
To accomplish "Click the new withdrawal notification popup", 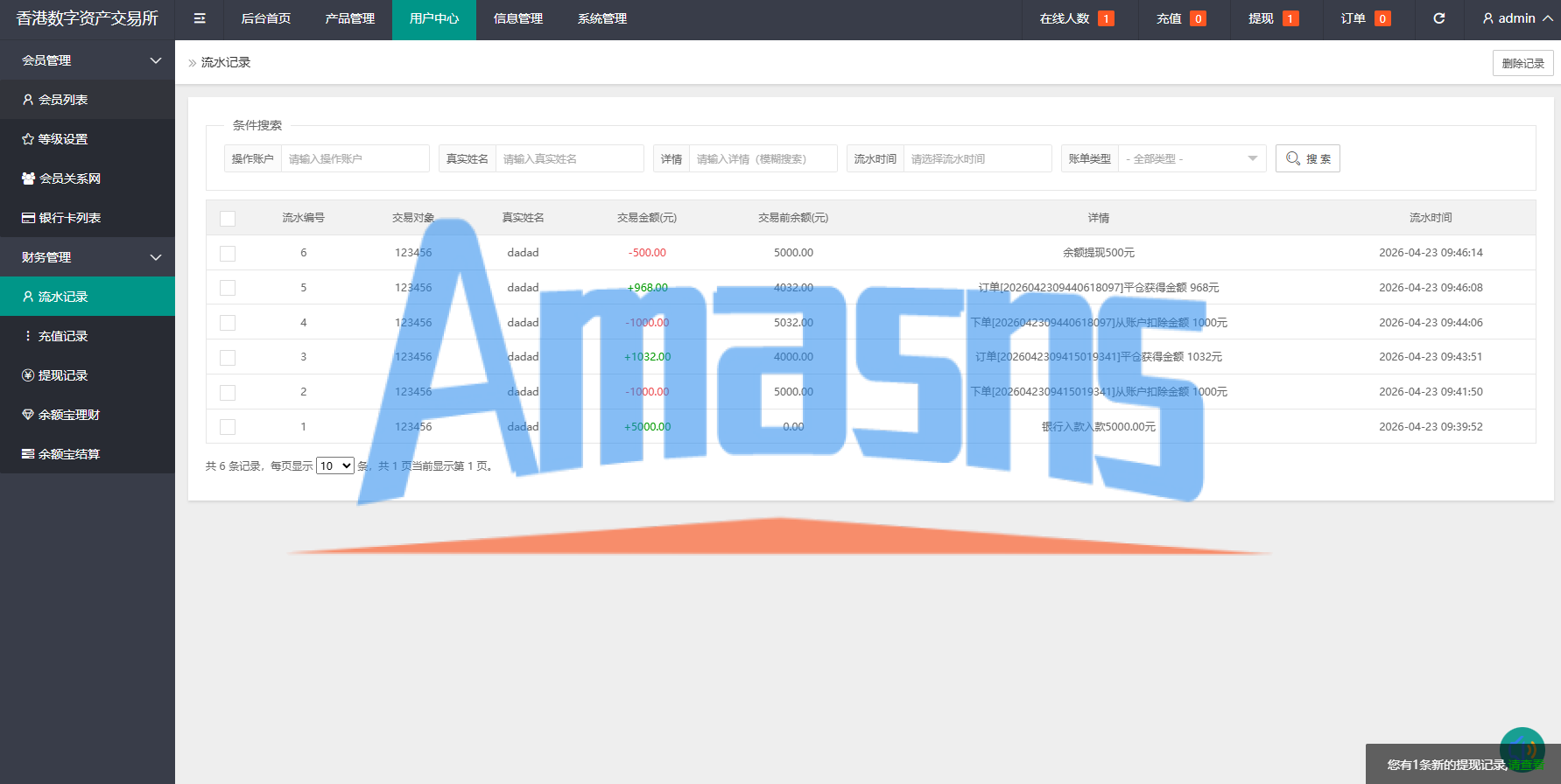I will (1463, 764).
